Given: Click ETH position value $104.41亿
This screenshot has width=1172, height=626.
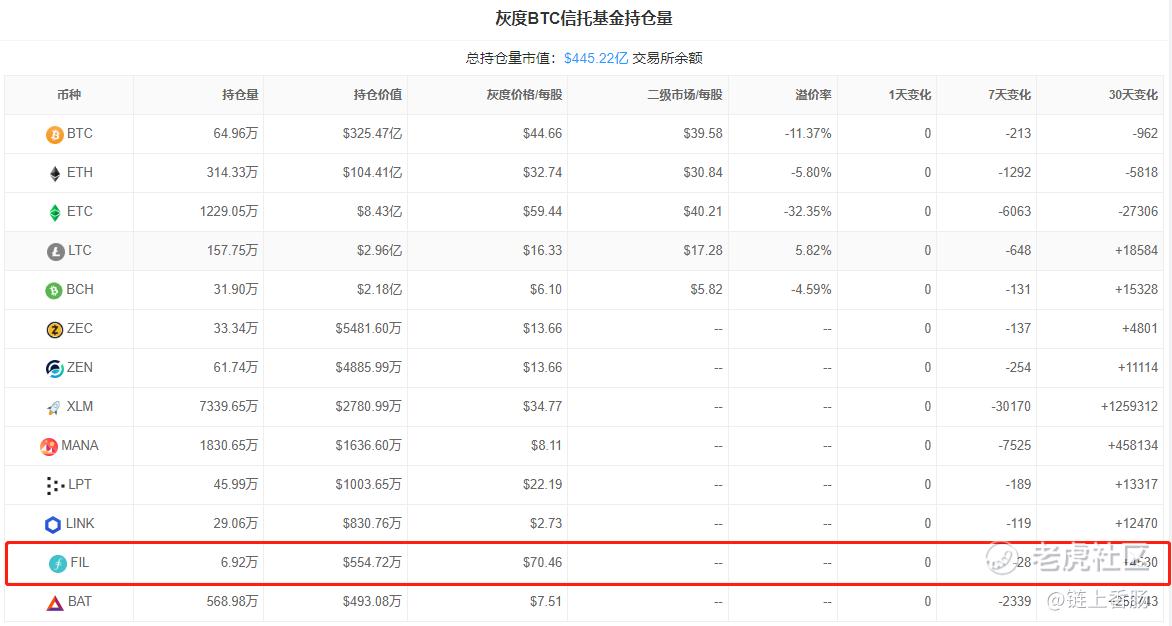Looking at the screenshot, I should [x=372, y=173].
